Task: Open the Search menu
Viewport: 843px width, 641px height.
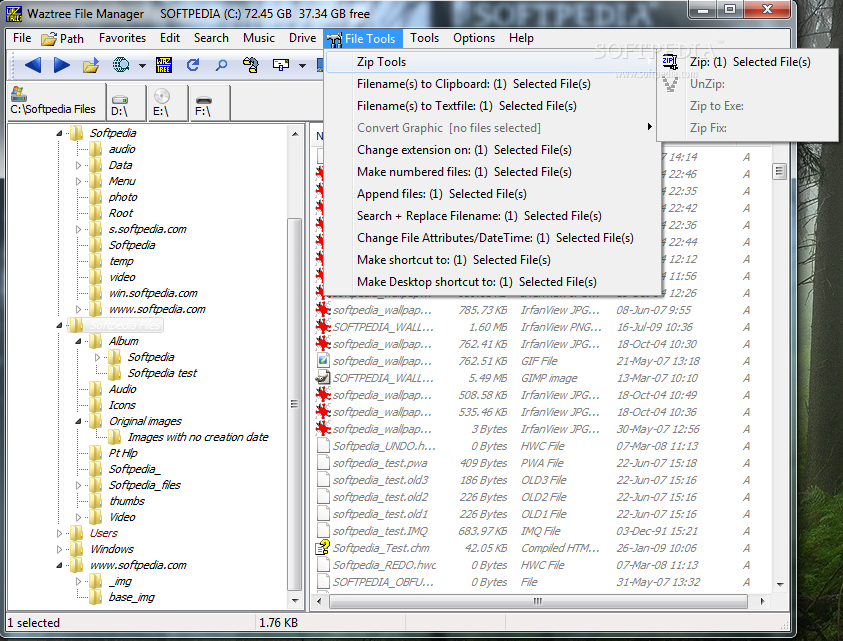Action: coord(211,38)
